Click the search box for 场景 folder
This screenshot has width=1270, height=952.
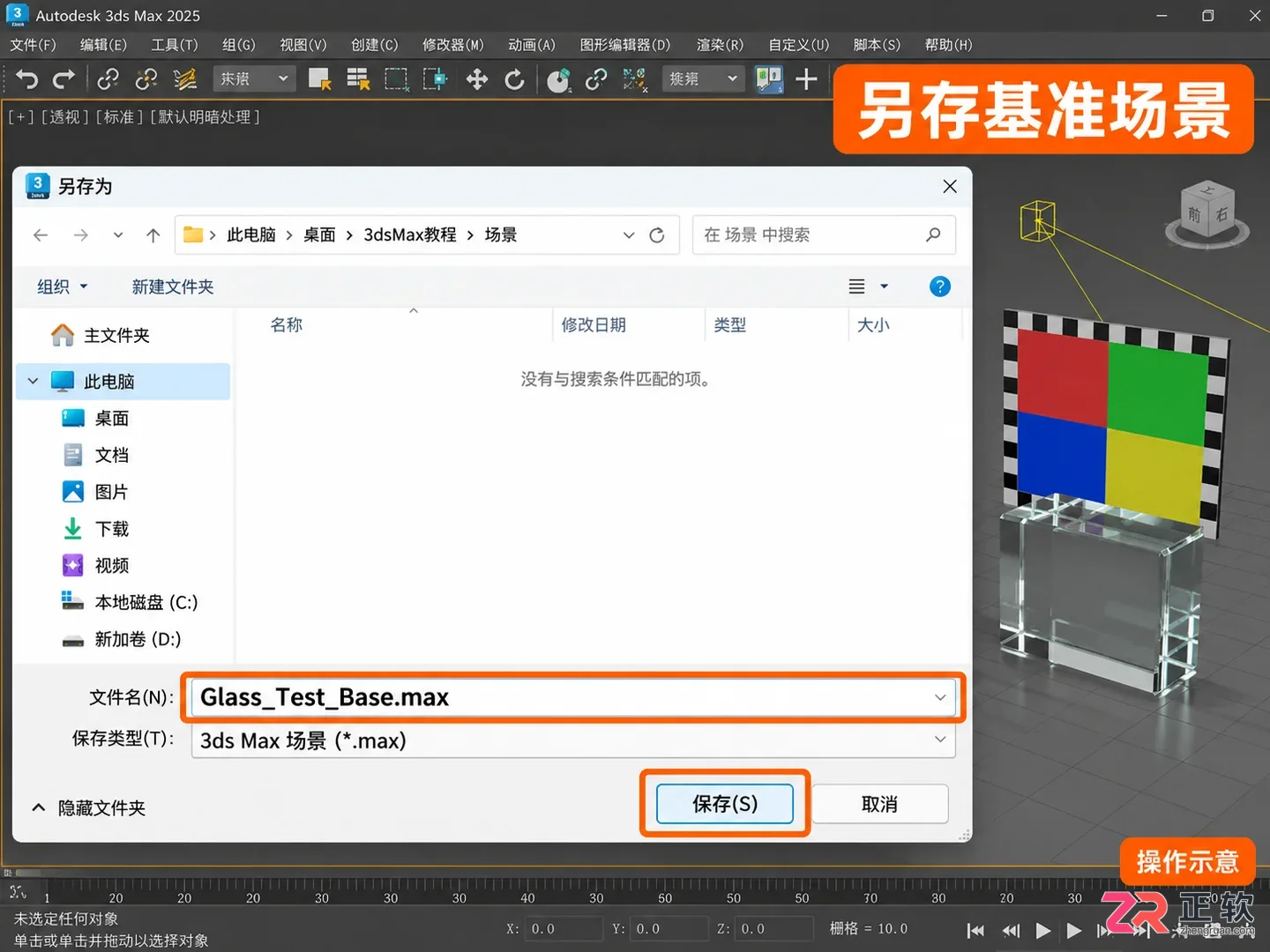click(x=823, y=235)
